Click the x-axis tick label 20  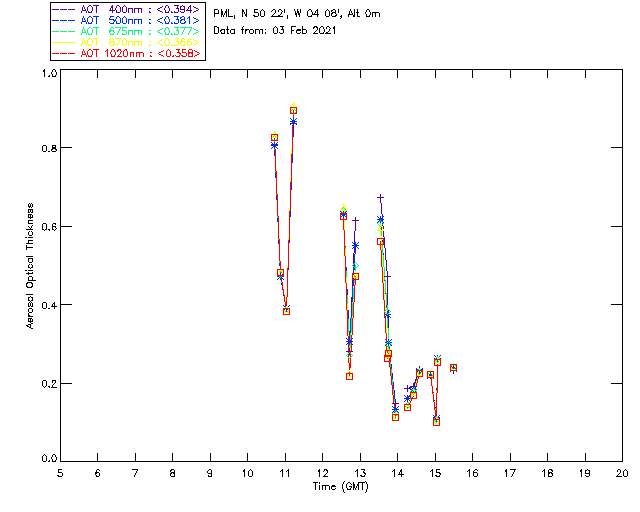point(622,473)
